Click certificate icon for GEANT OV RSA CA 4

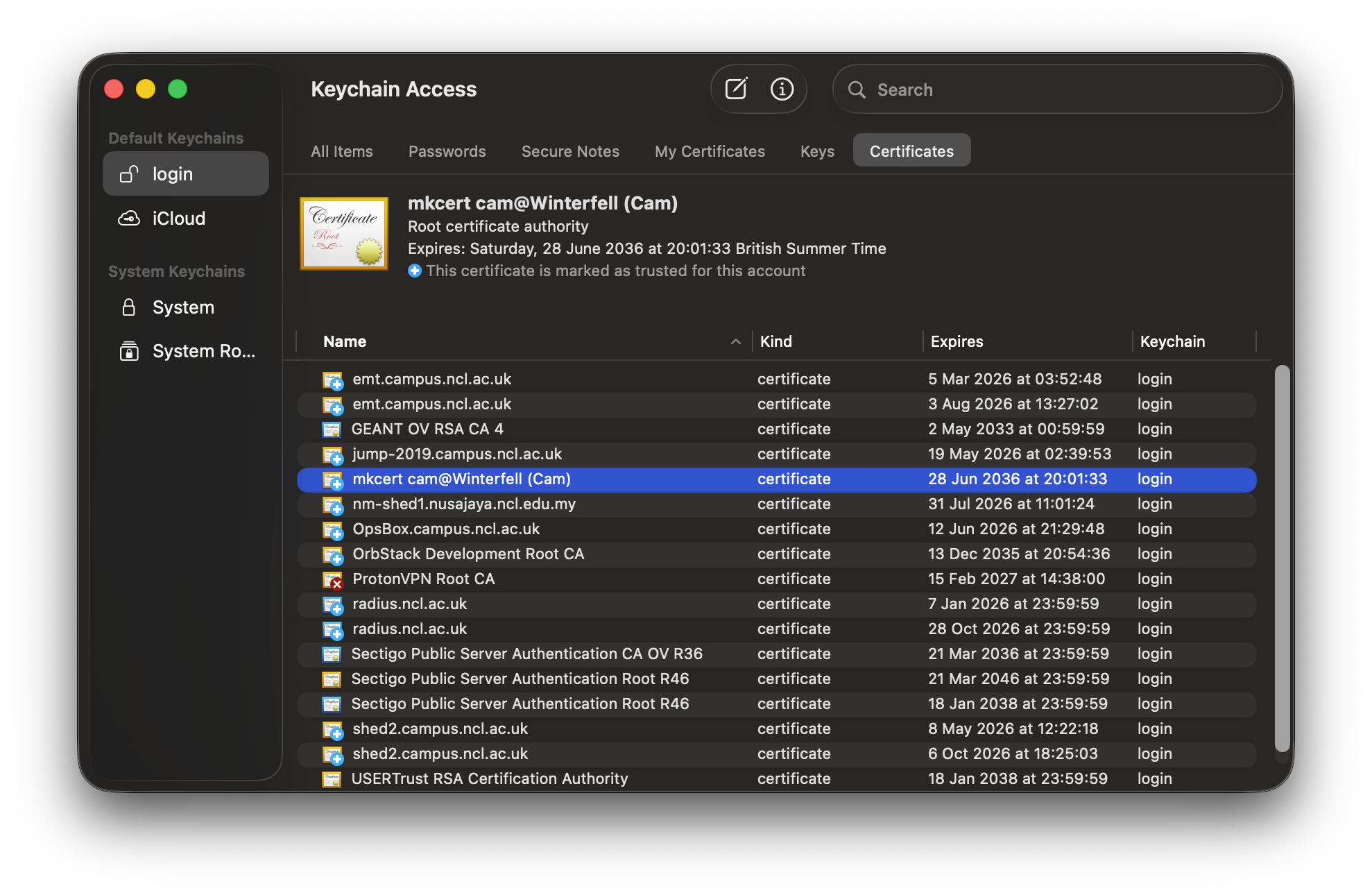coord(332,429)
